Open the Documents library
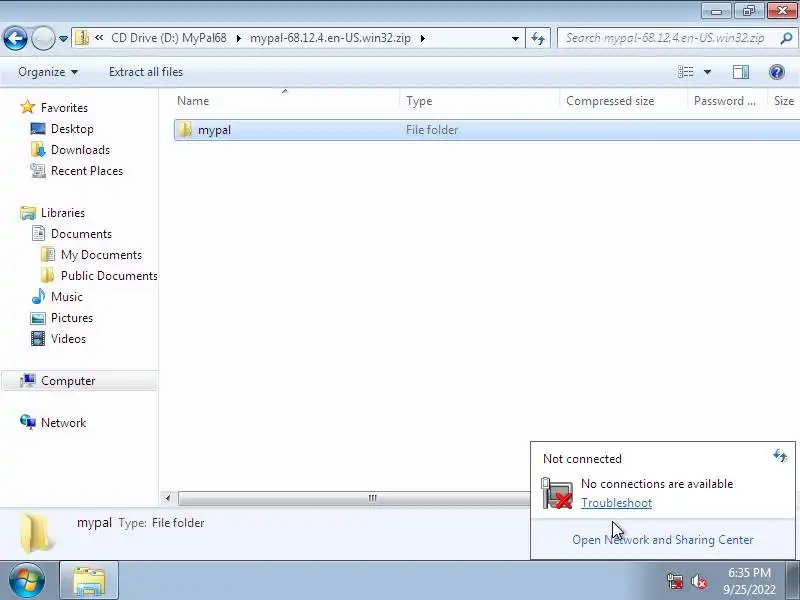Viewport: 800px width, 600px height. (x=81, y=234)
